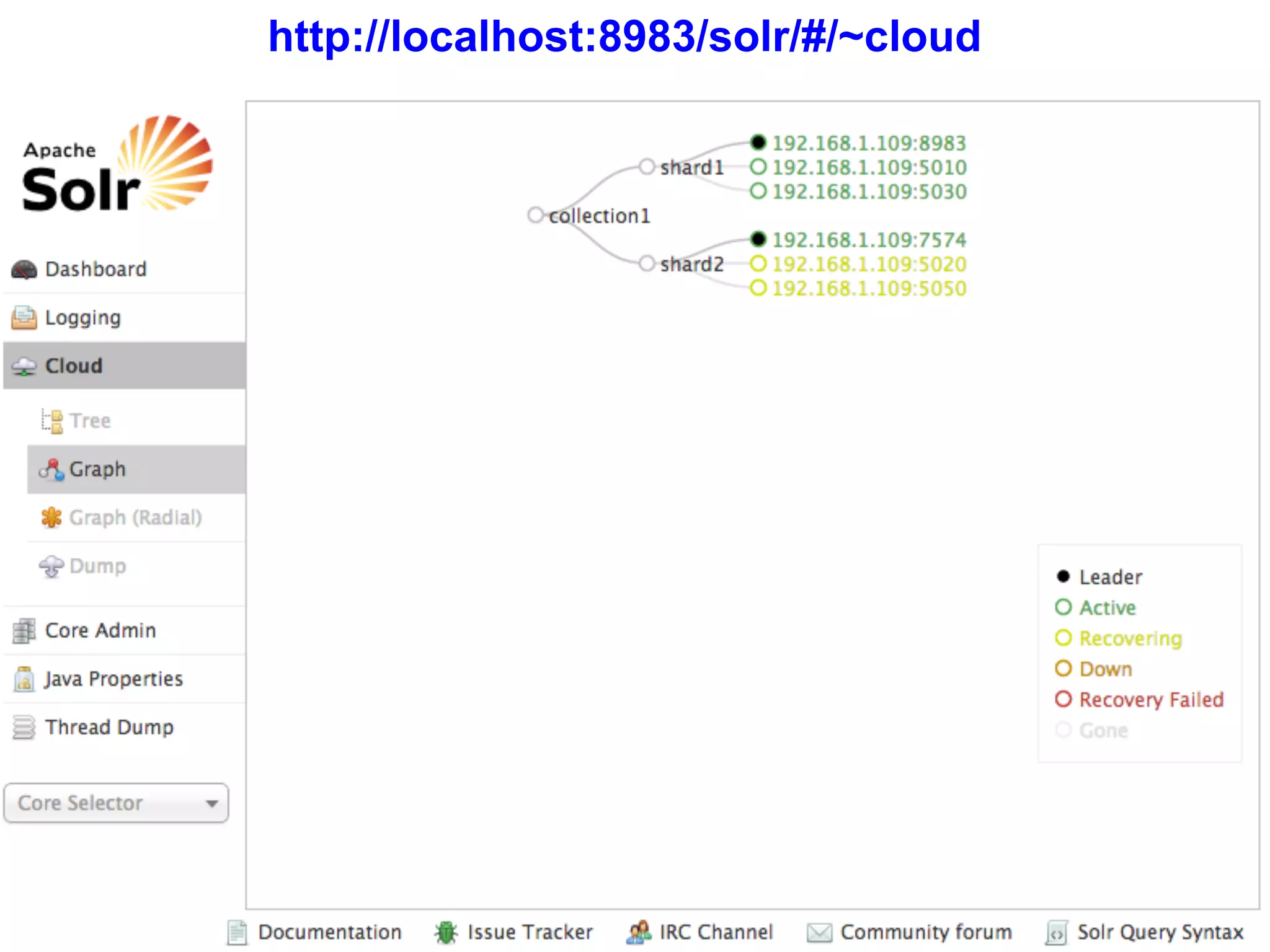Click the Logging inbox icon
This screenshot has width=1270, height=952.
point(24,318)
